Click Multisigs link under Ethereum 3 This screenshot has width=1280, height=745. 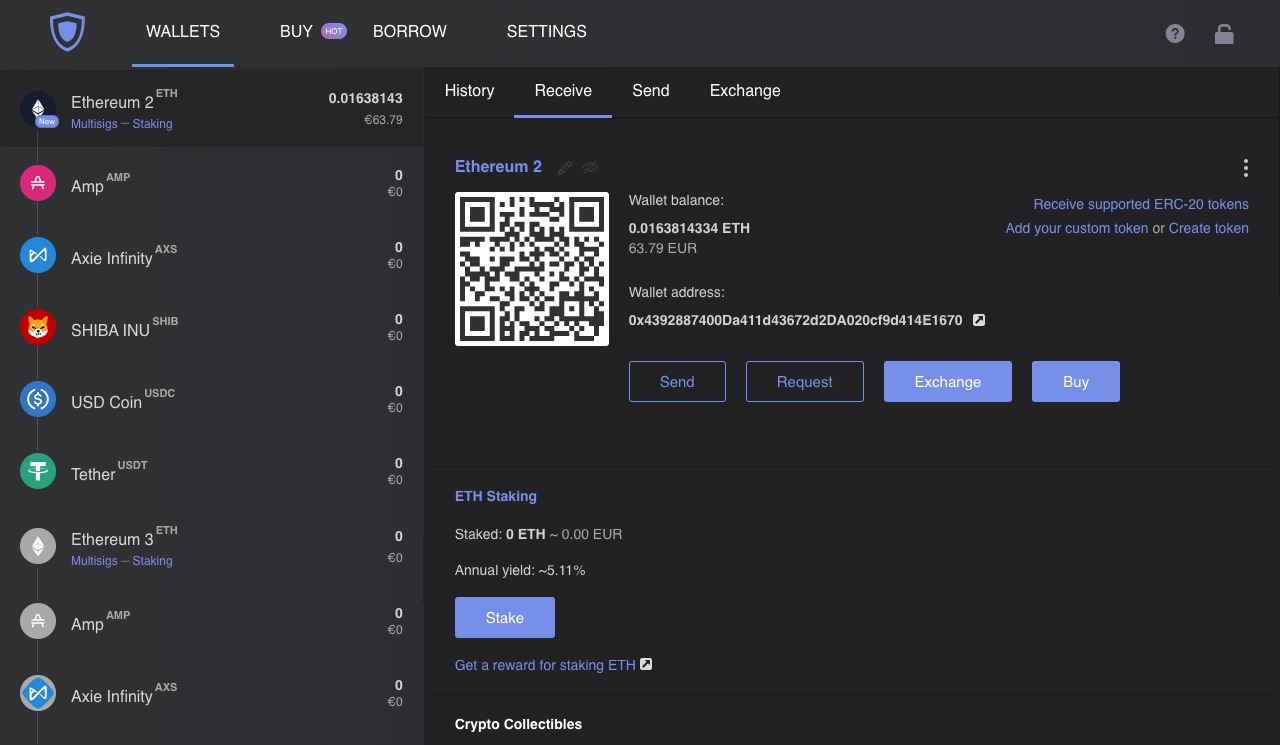click(94, 561)
